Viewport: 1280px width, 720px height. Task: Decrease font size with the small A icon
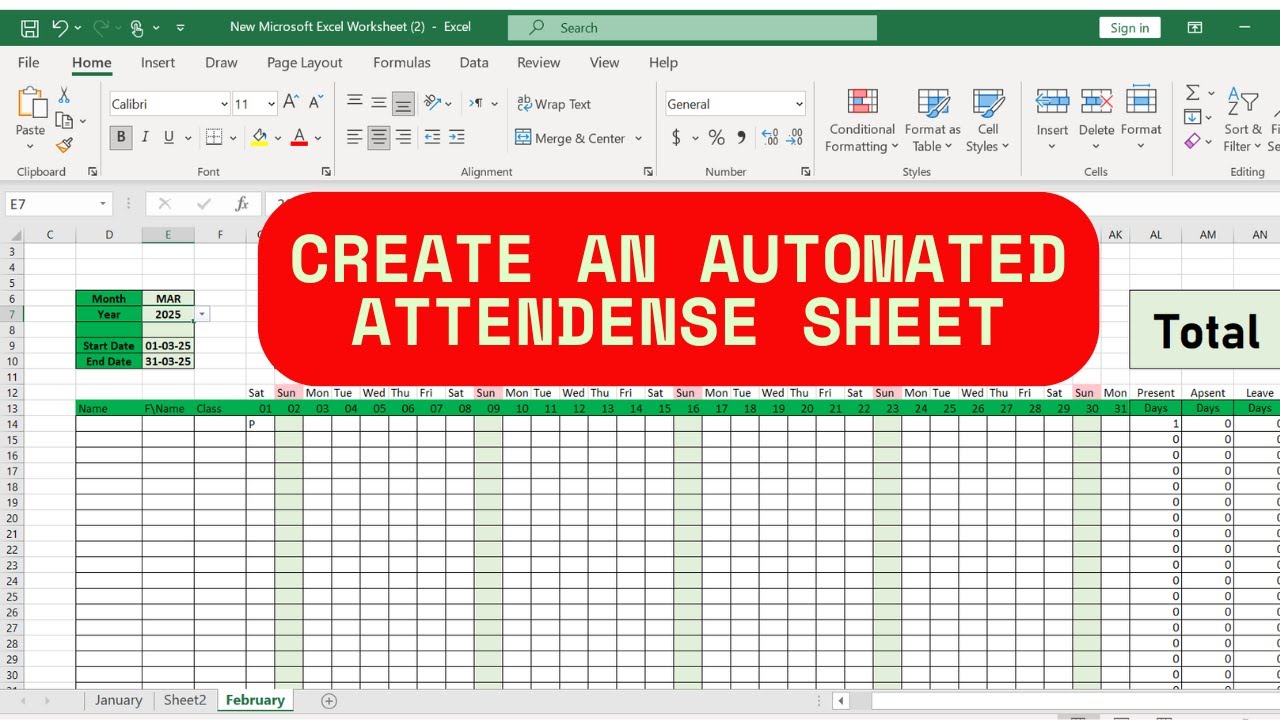coord(316,102)
